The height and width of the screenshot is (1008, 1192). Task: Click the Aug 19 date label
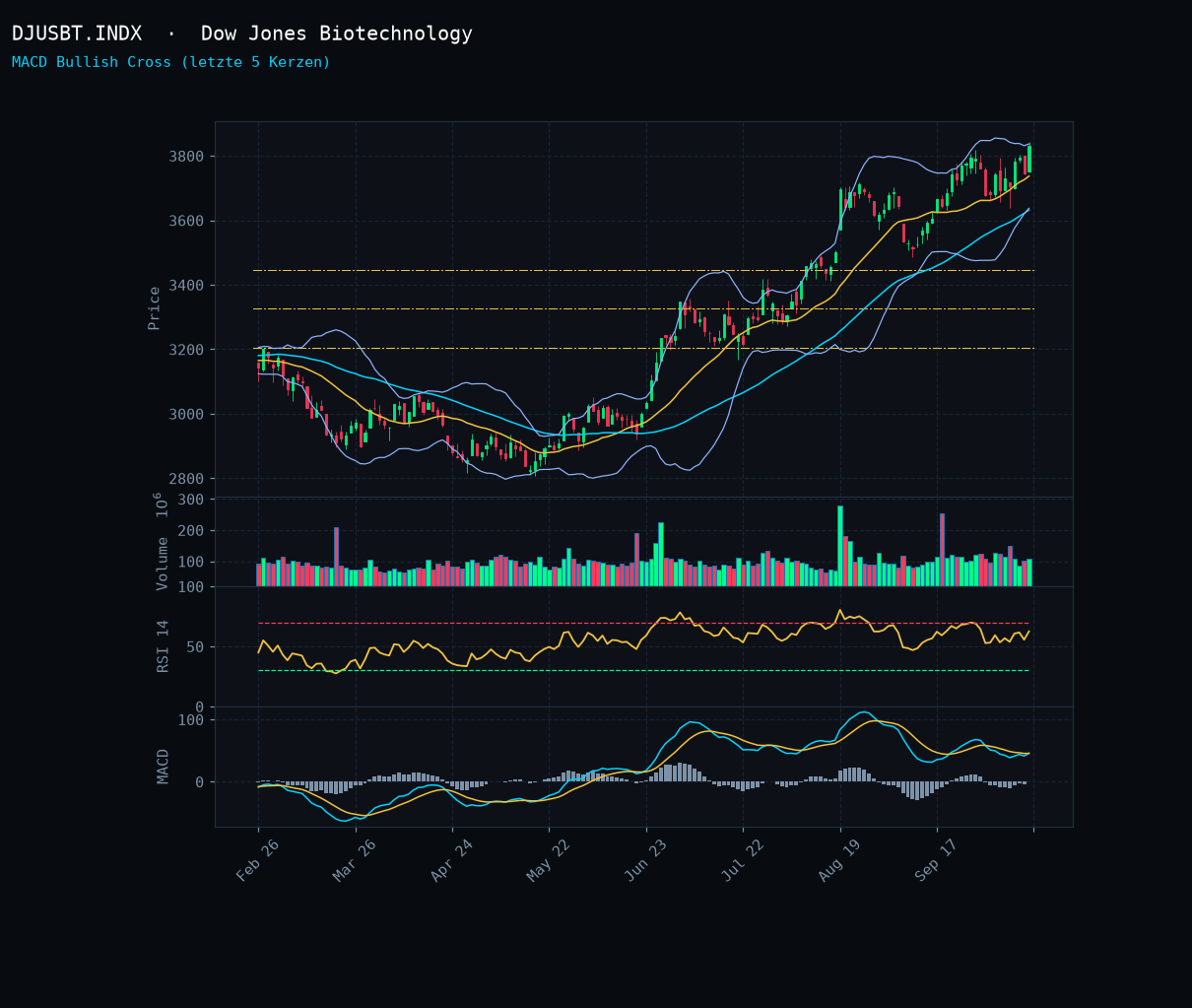pyautogui.click(x=840, y=860)
